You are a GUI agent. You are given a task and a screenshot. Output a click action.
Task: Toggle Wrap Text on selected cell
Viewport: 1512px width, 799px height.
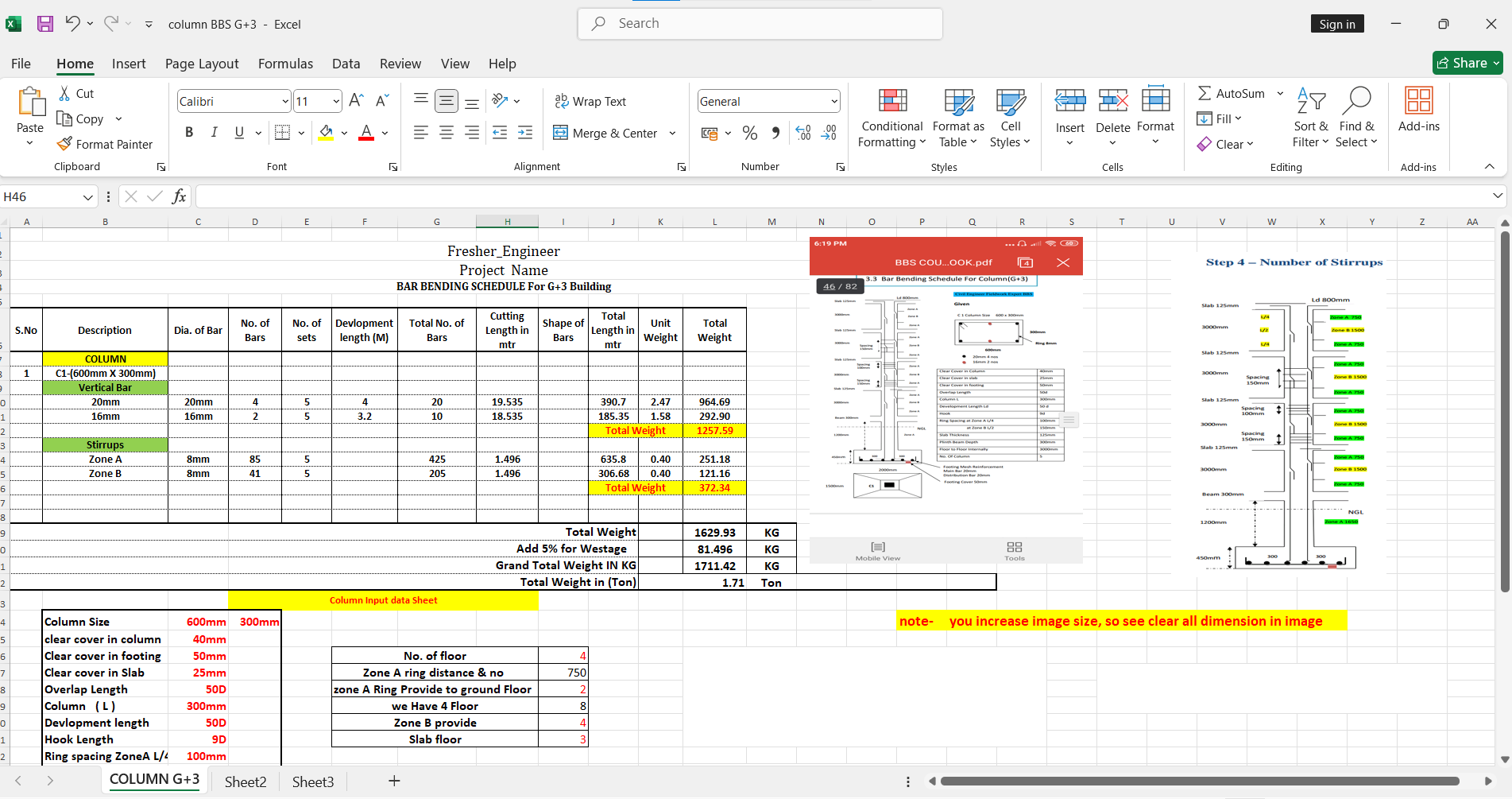[x=590, y=101]
